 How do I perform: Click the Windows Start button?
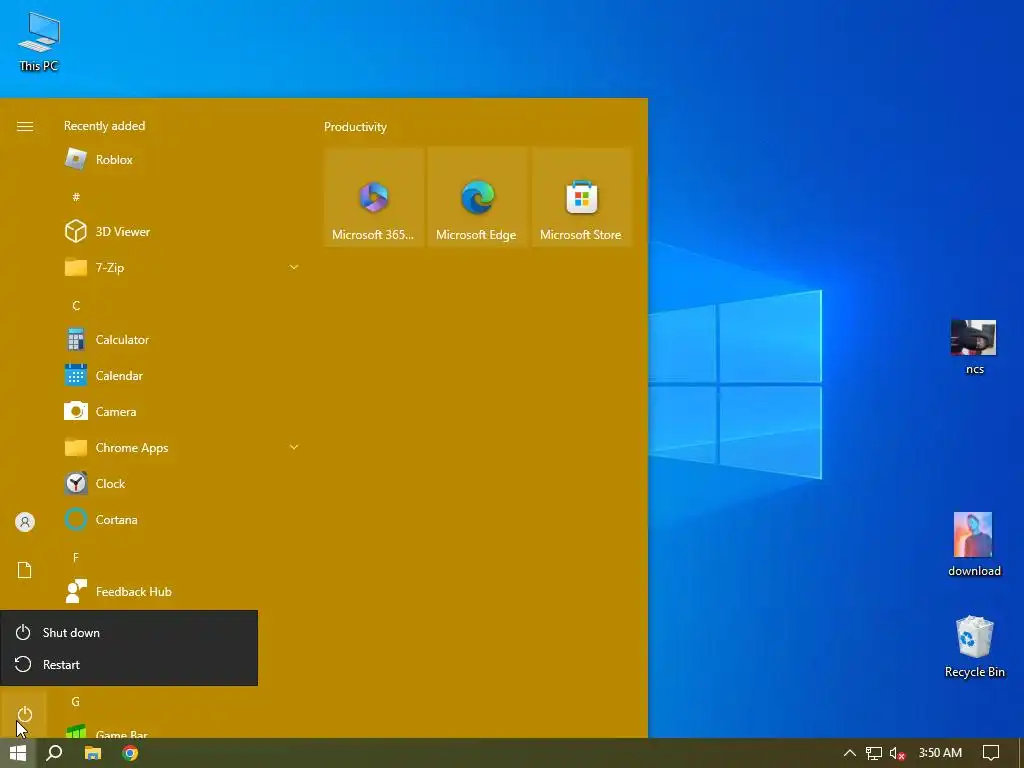click(x=18, y=753)
